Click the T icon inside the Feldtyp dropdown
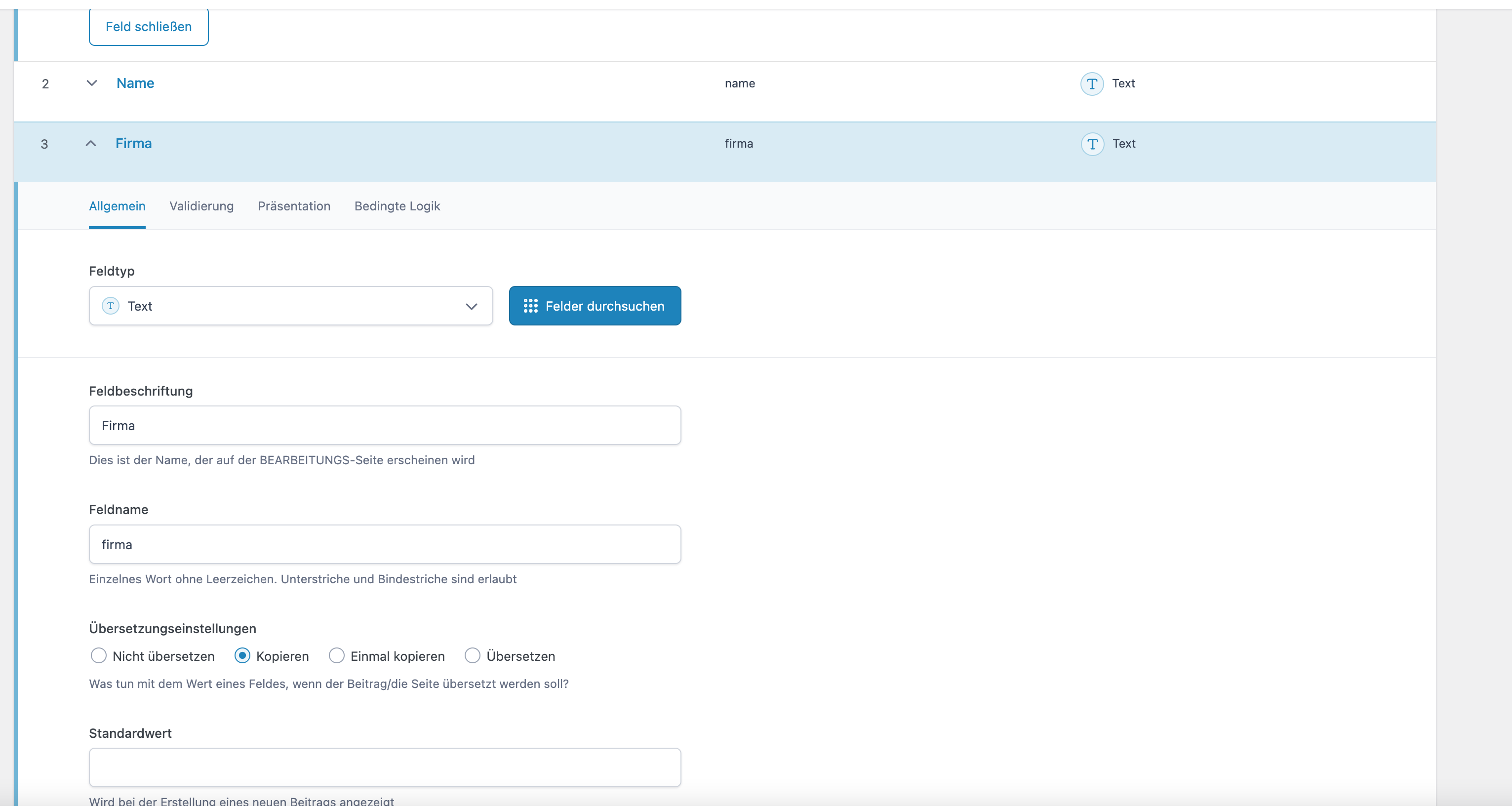 tap(110, 306)
